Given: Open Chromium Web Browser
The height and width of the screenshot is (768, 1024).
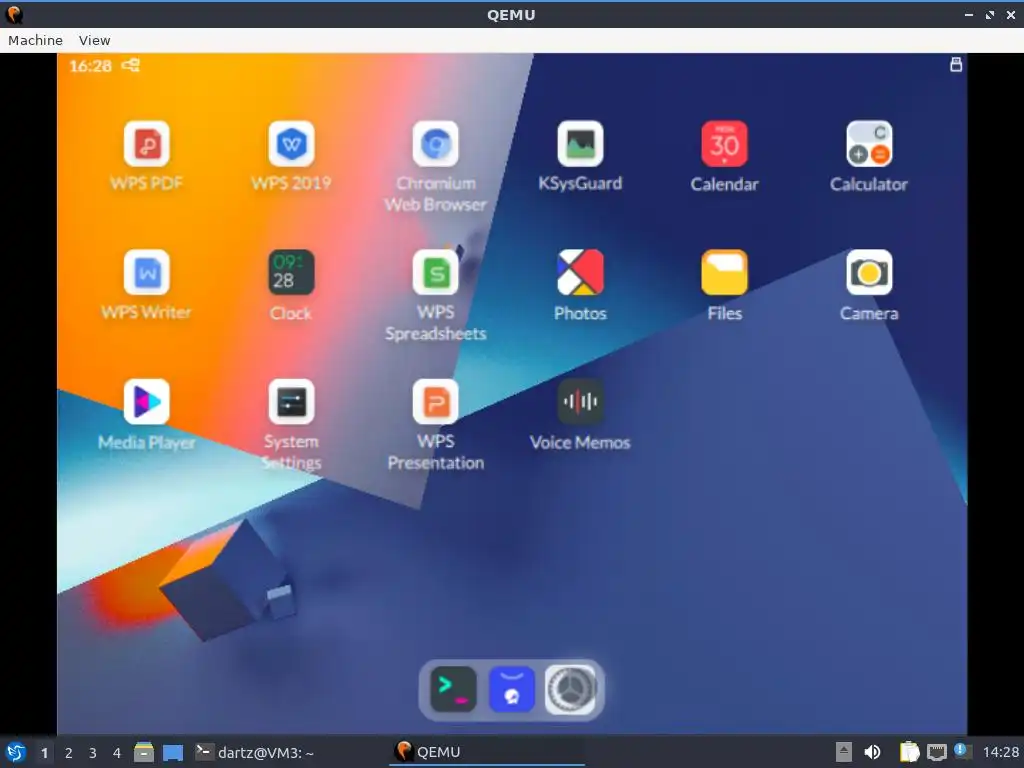Looking at the screenshot, I should [436, 144].
